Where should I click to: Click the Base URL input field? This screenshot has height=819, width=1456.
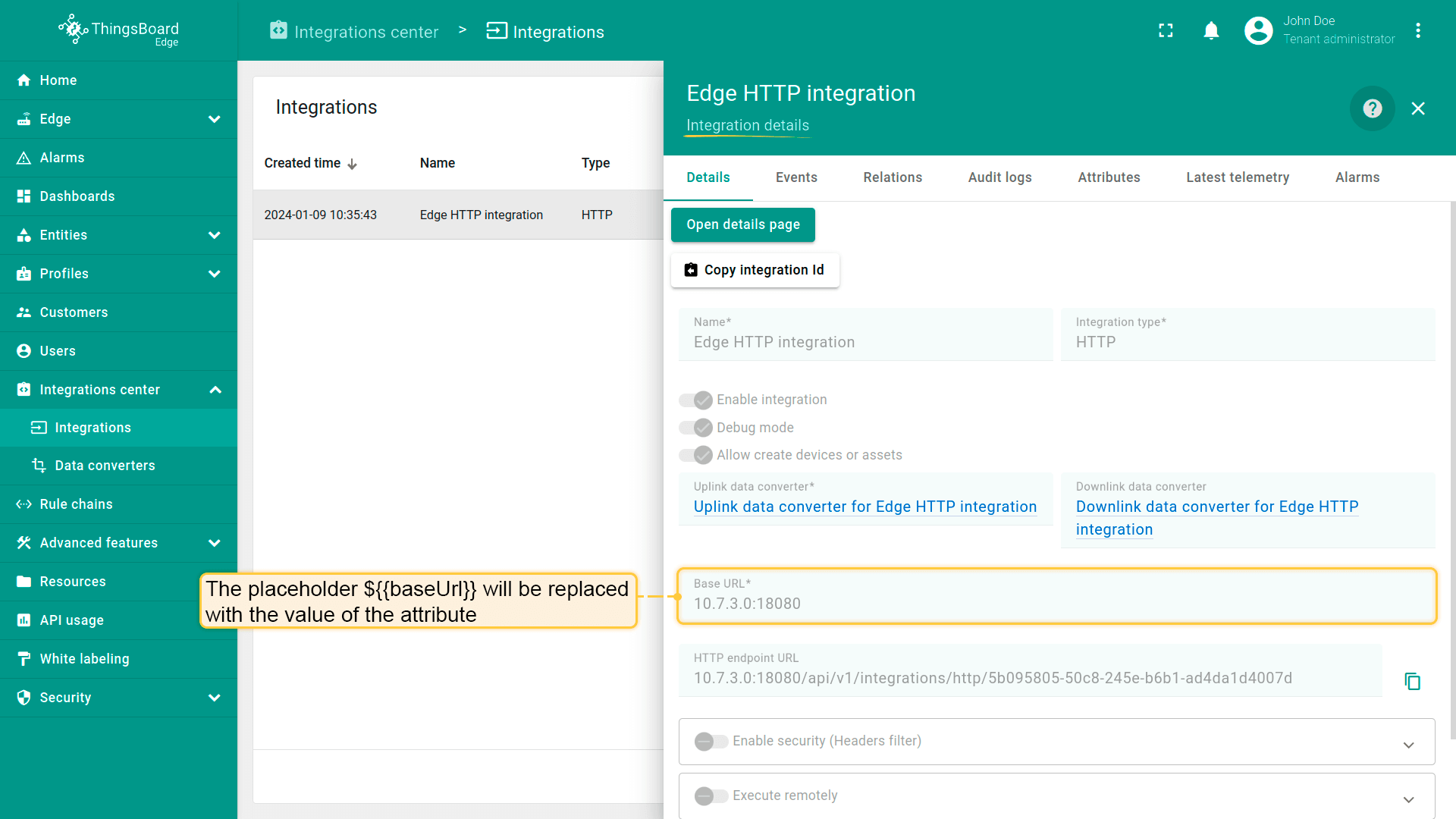pos(1056,604)
